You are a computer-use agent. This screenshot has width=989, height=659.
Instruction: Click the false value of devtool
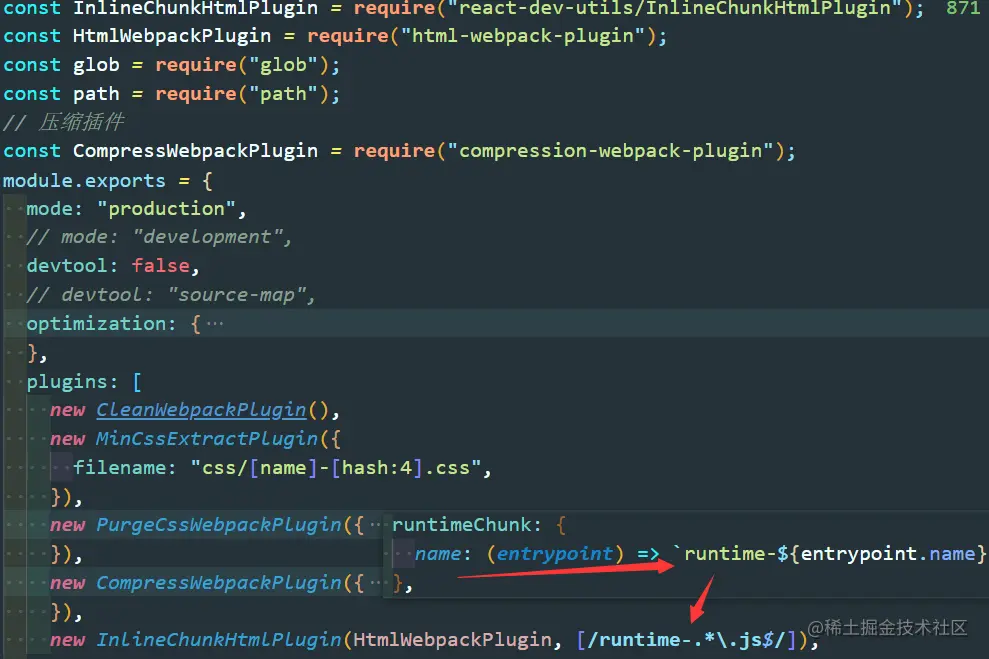point(161,266)
